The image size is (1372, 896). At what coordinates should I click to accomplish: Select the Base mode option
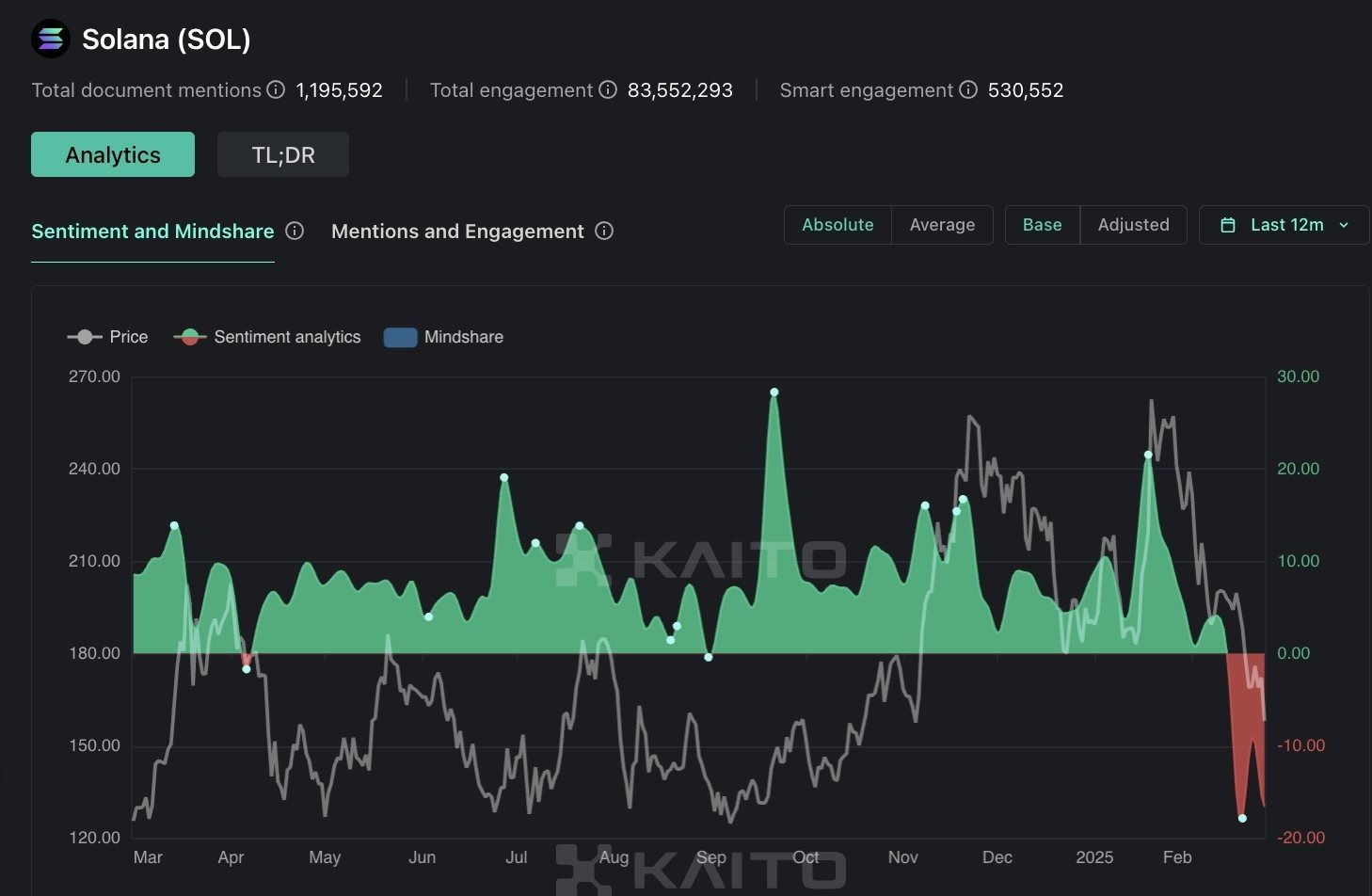tap(1042, 225)
